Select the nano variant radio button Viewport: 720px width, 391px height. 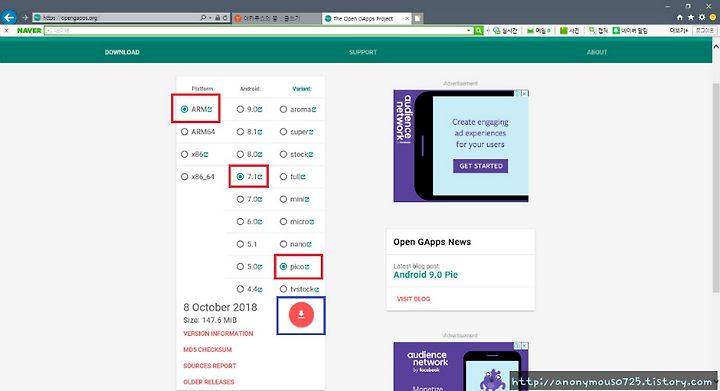[x=283, y=244]
